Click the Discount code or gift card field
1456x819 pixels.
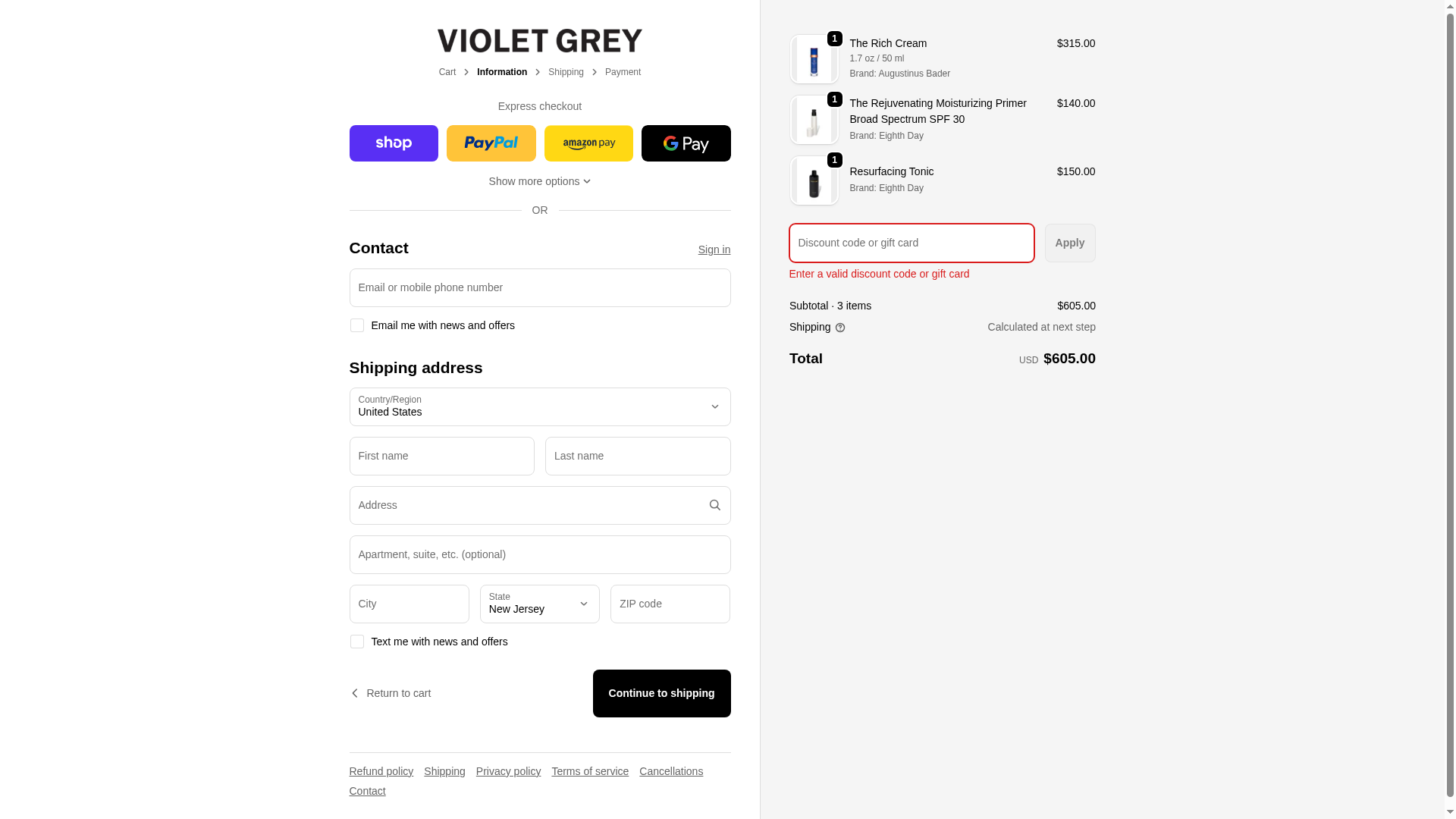[911, 243]
